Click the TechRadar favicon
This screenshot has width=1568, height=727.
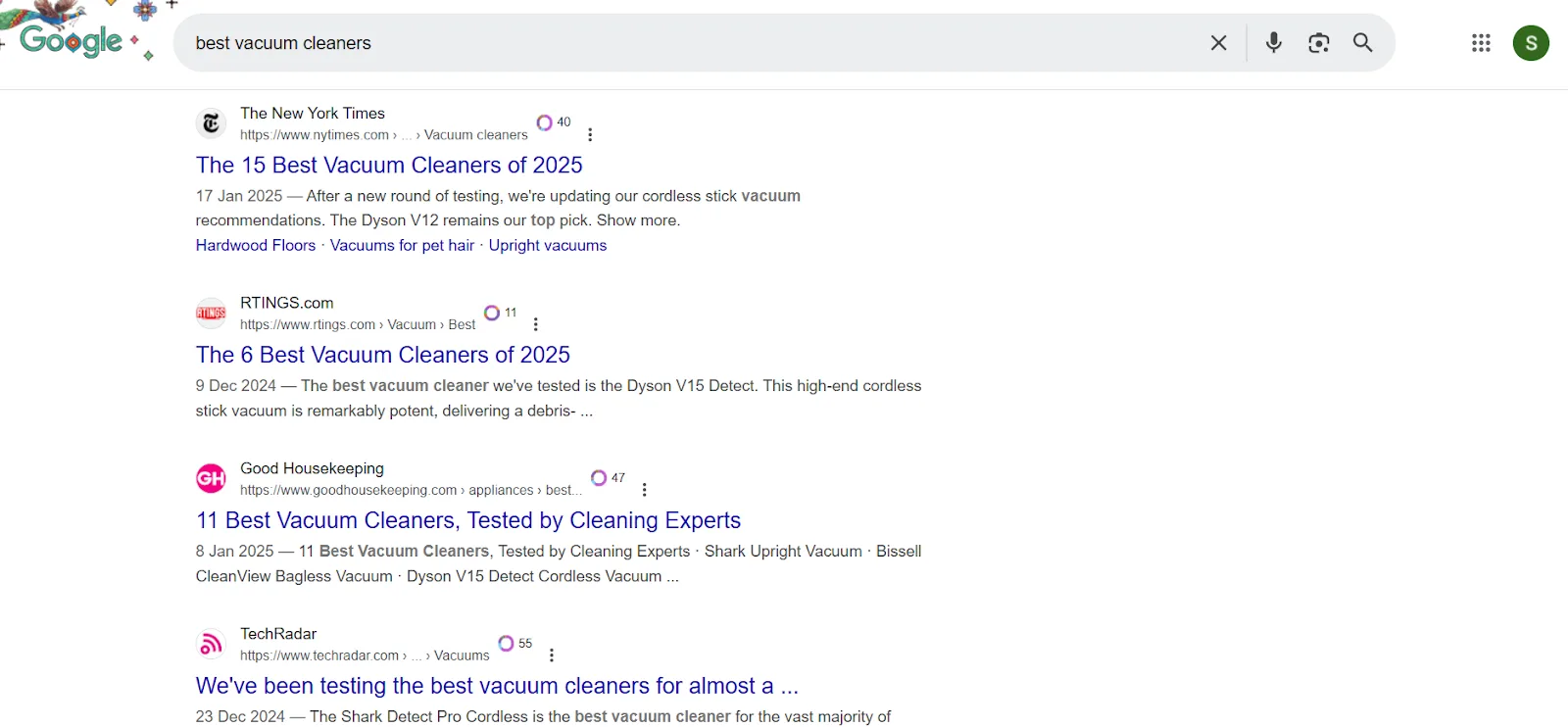click(x=211, y=645)
